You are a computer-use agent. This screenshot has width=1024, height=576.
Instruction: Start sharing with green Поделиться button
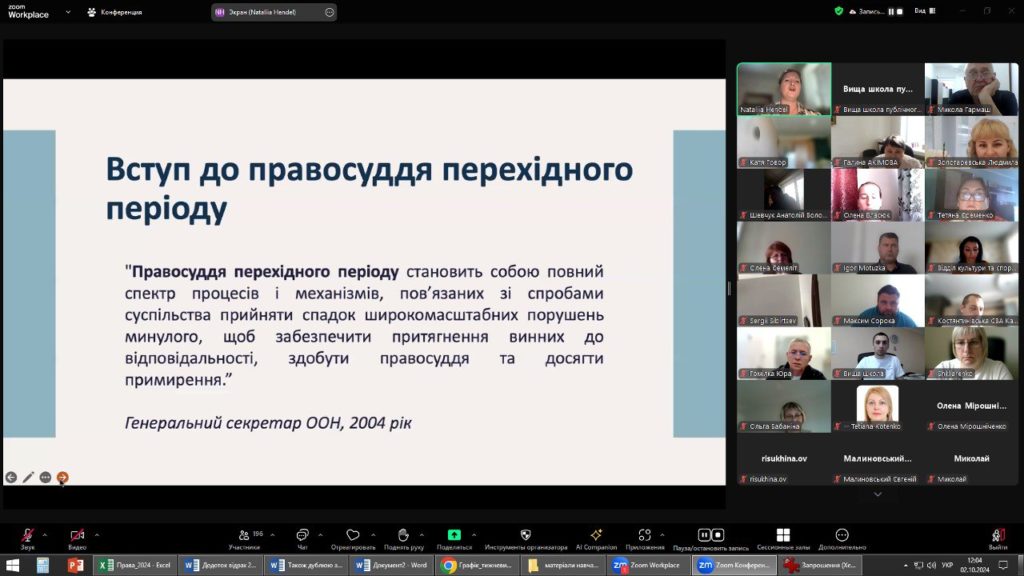point(454,536)
